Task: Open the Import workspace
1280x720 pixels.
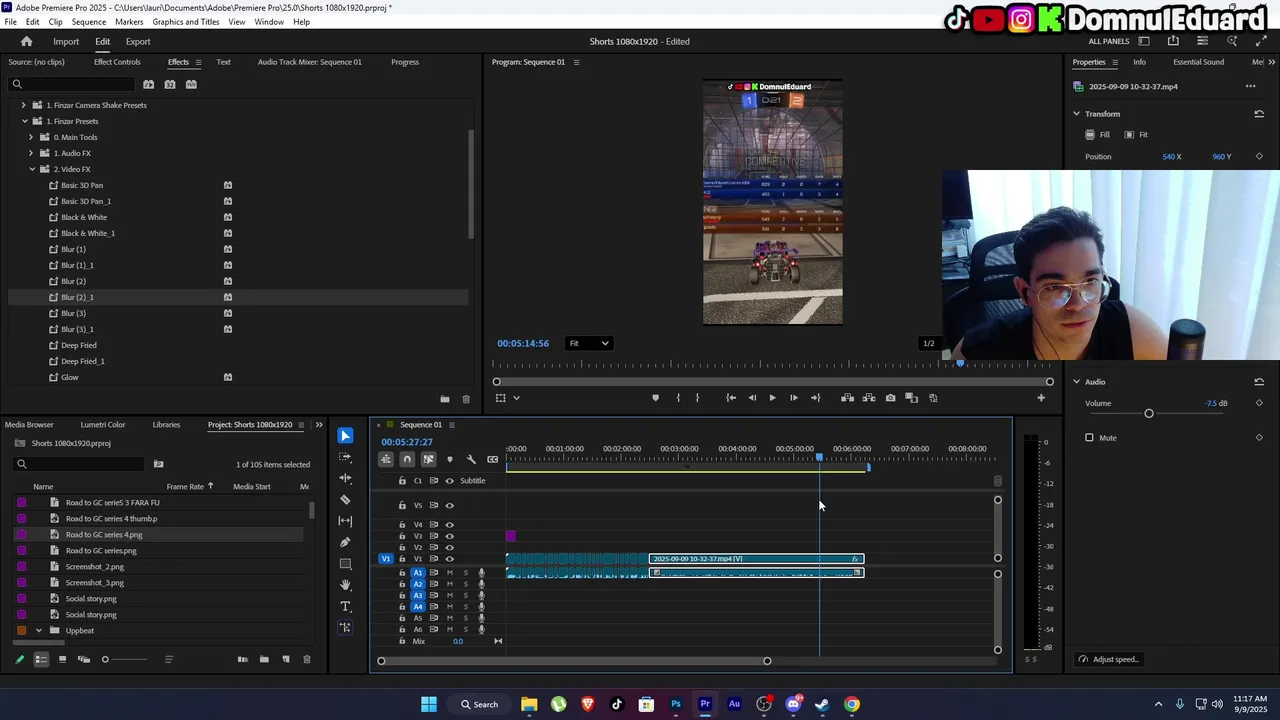Action: pos(66,42)
